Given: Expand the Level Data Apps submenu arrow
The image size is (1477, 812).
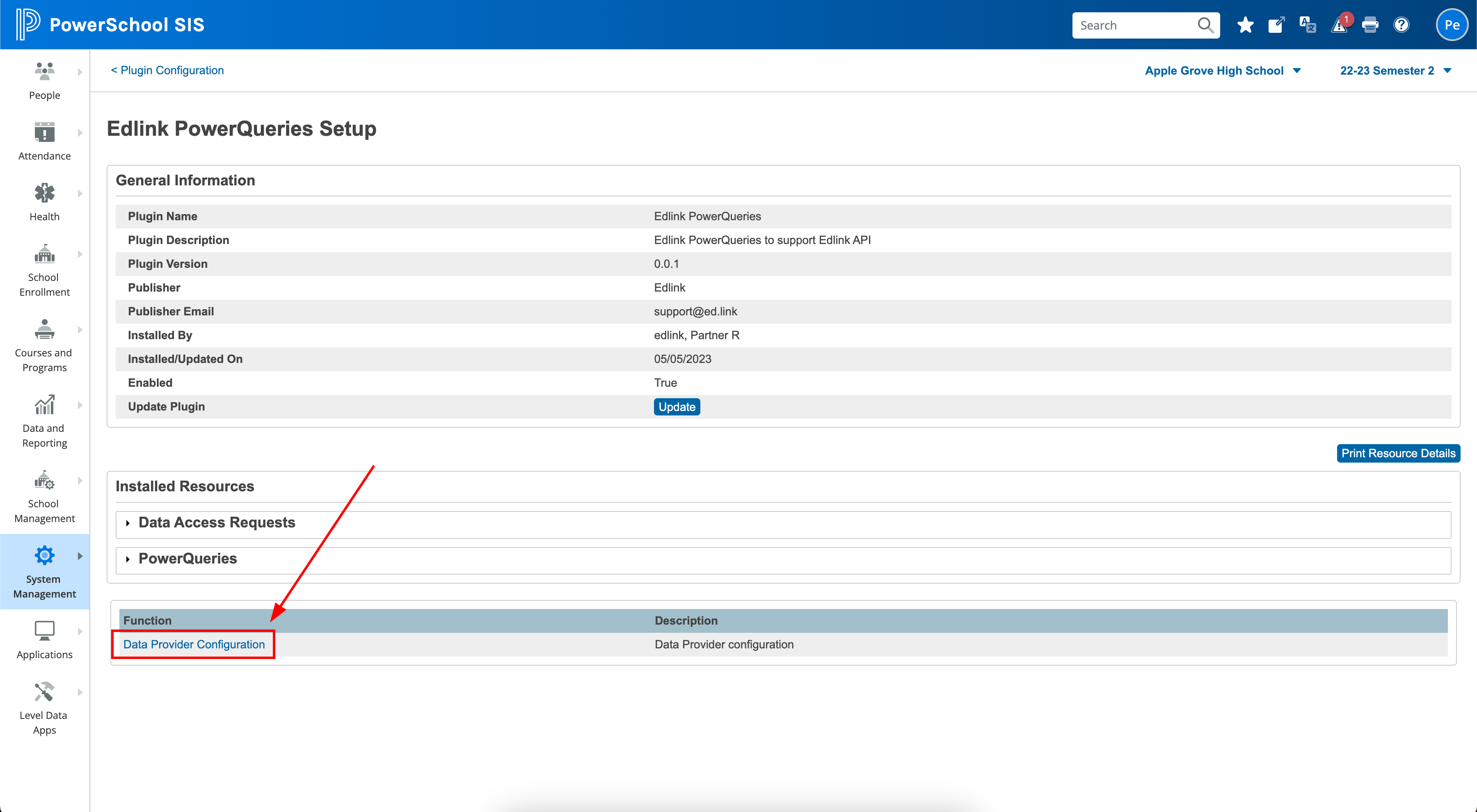Looking at the screenshot, I should (80, 692).
